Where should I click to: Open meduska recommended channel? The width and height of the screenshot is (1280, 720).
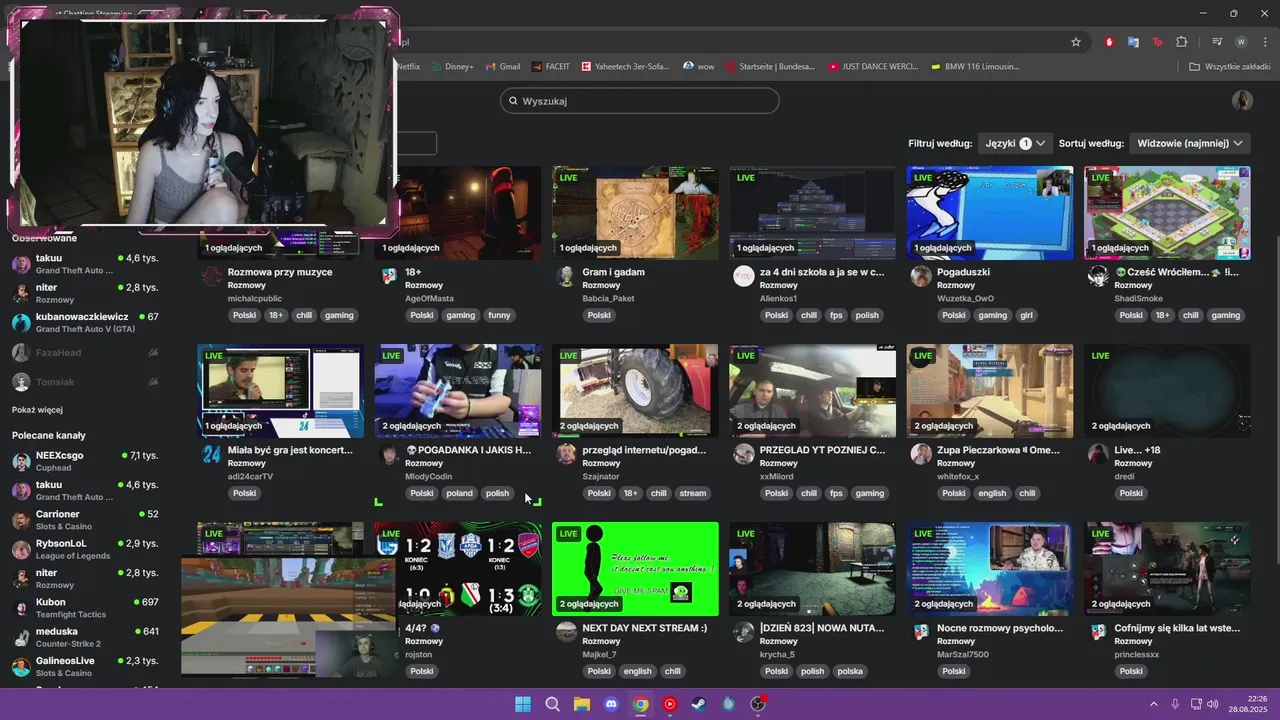85,637
